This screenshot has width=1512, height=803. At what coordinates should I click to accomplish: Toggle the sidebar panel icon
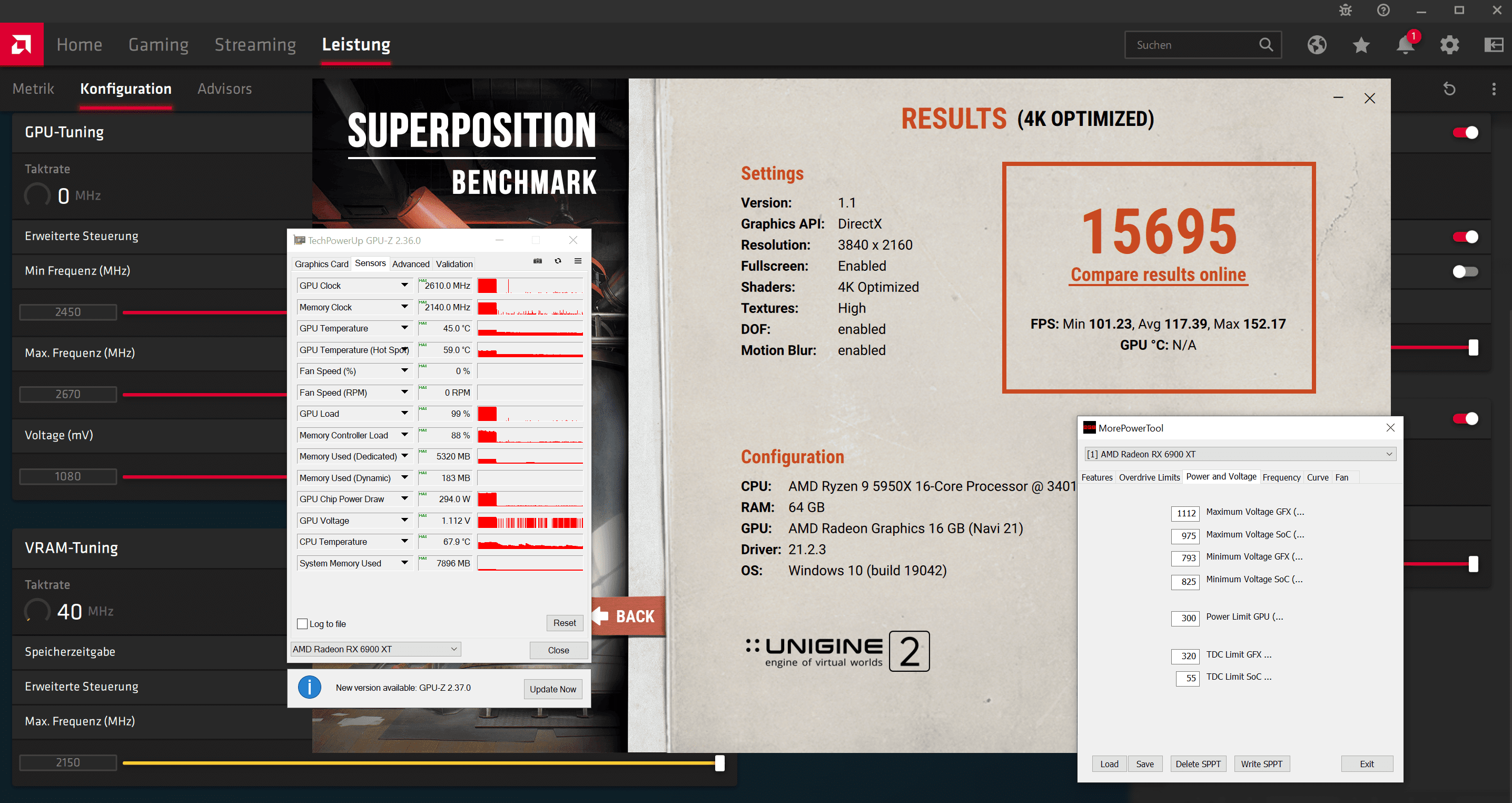point(1493,45)
